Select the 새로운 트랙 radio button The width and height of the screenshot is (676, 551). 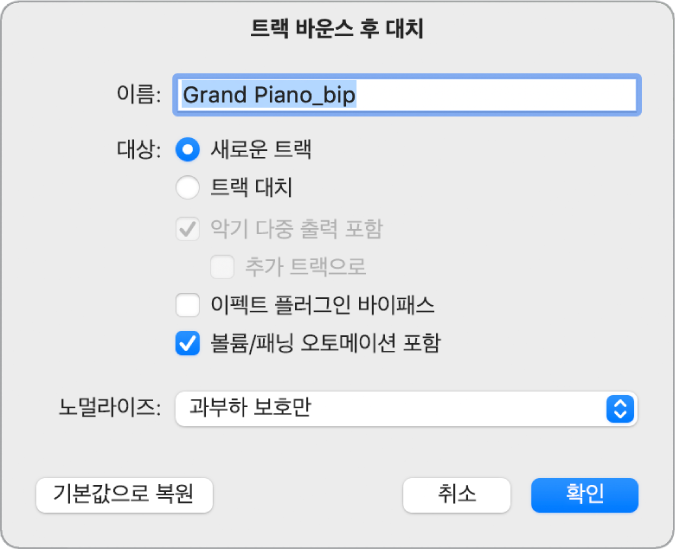point(188,151)
